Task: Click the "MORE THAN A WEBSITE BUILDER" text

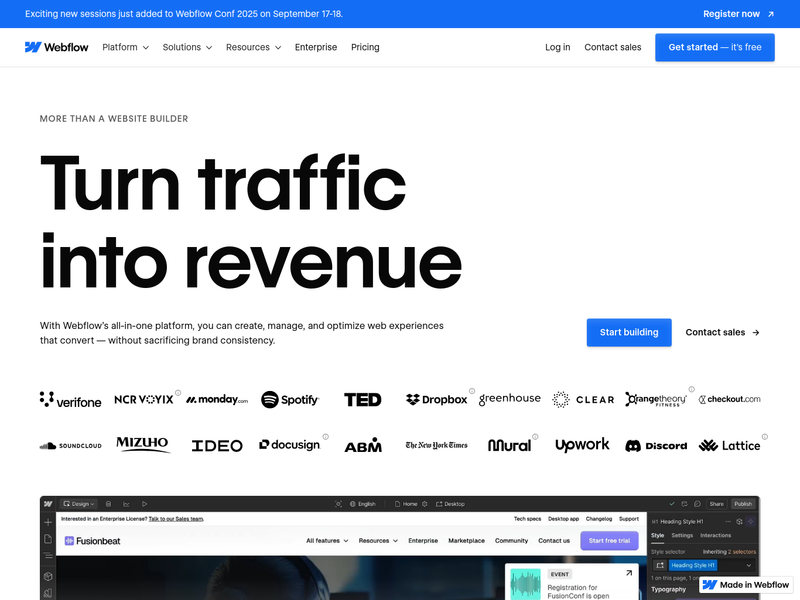Action: click(x=114, y=119)
